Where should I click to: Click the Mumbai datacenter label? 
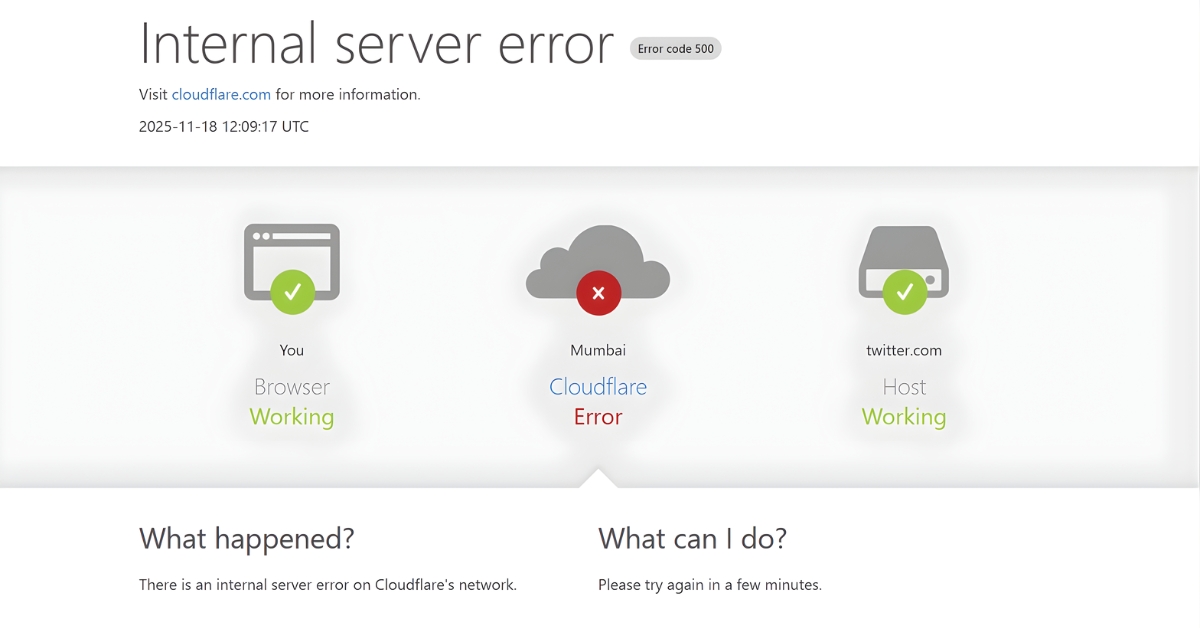(x=597, y=350)
